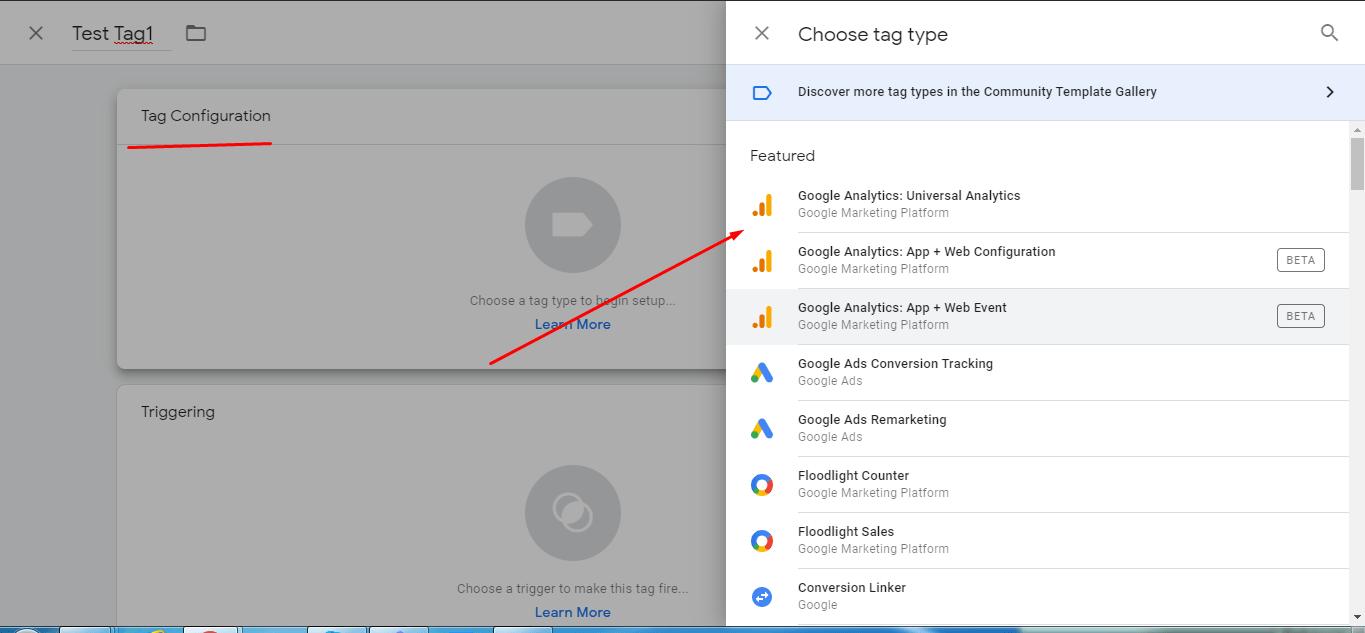
Task: Select the Google Ads Conversion Tracking icon
Action: coord(762,373)
